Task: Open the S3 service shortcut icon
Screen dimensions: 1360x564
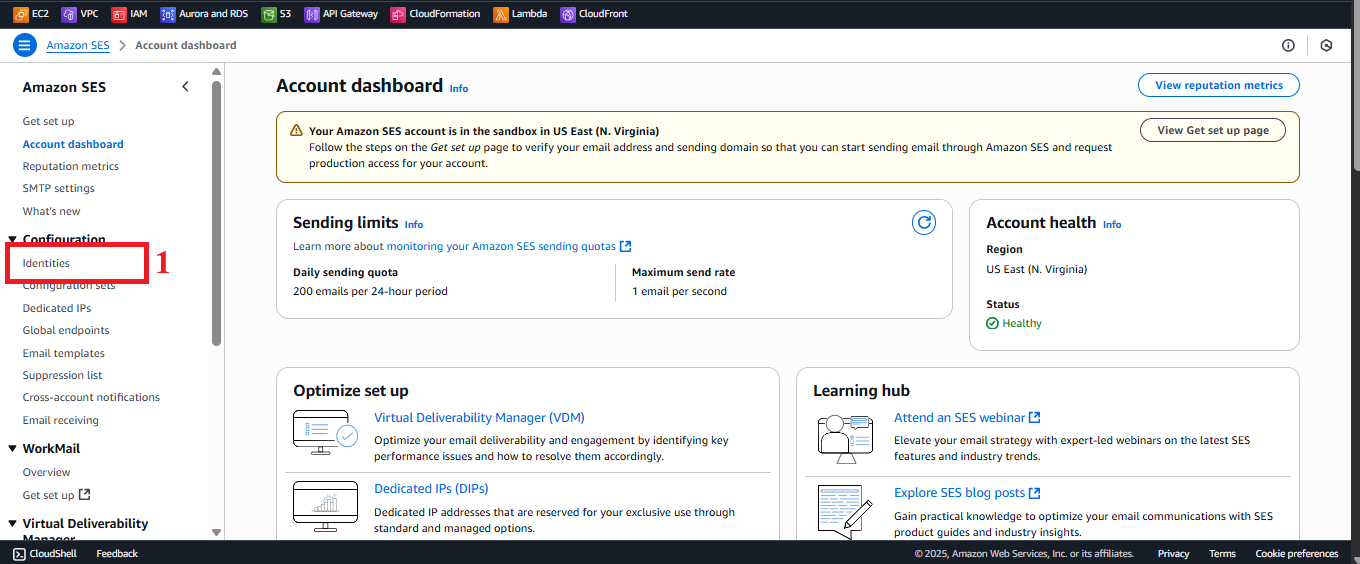Action: click(x=268, y=14)
